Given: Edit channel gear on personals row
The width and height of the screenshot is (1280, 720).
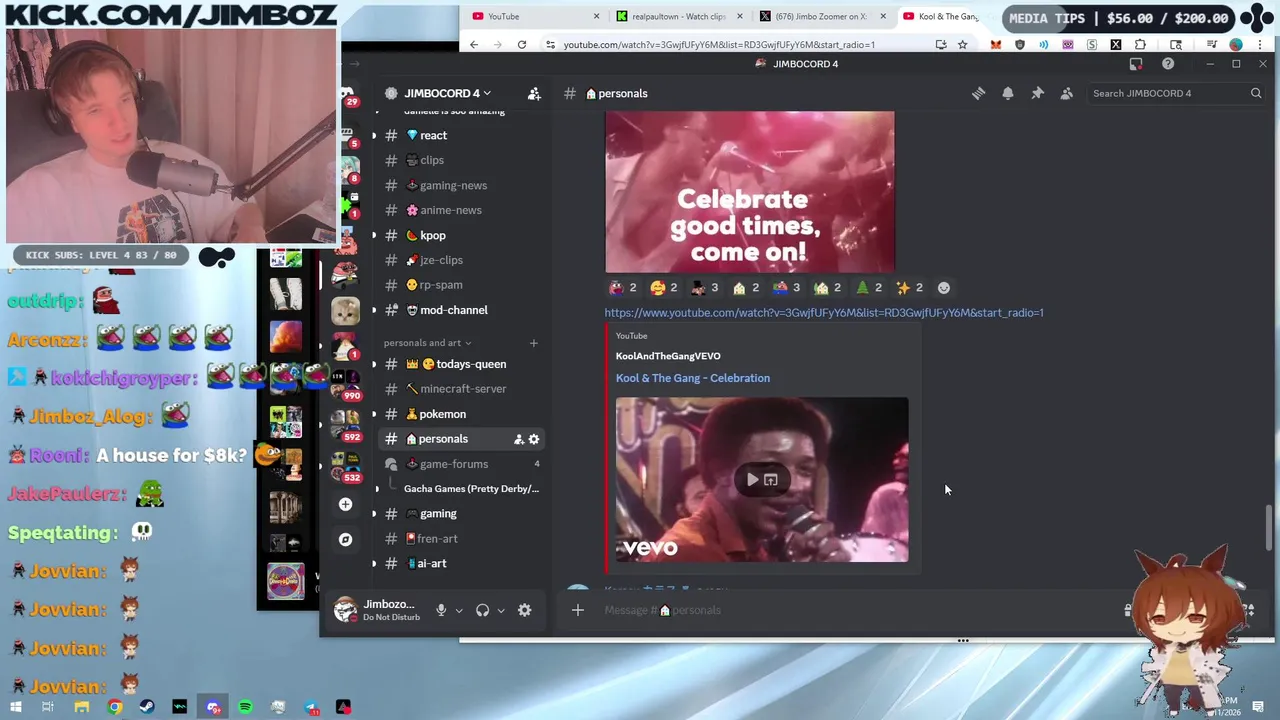Looking at the screenshot, I should pyautogui.click(x=534, y=439).
